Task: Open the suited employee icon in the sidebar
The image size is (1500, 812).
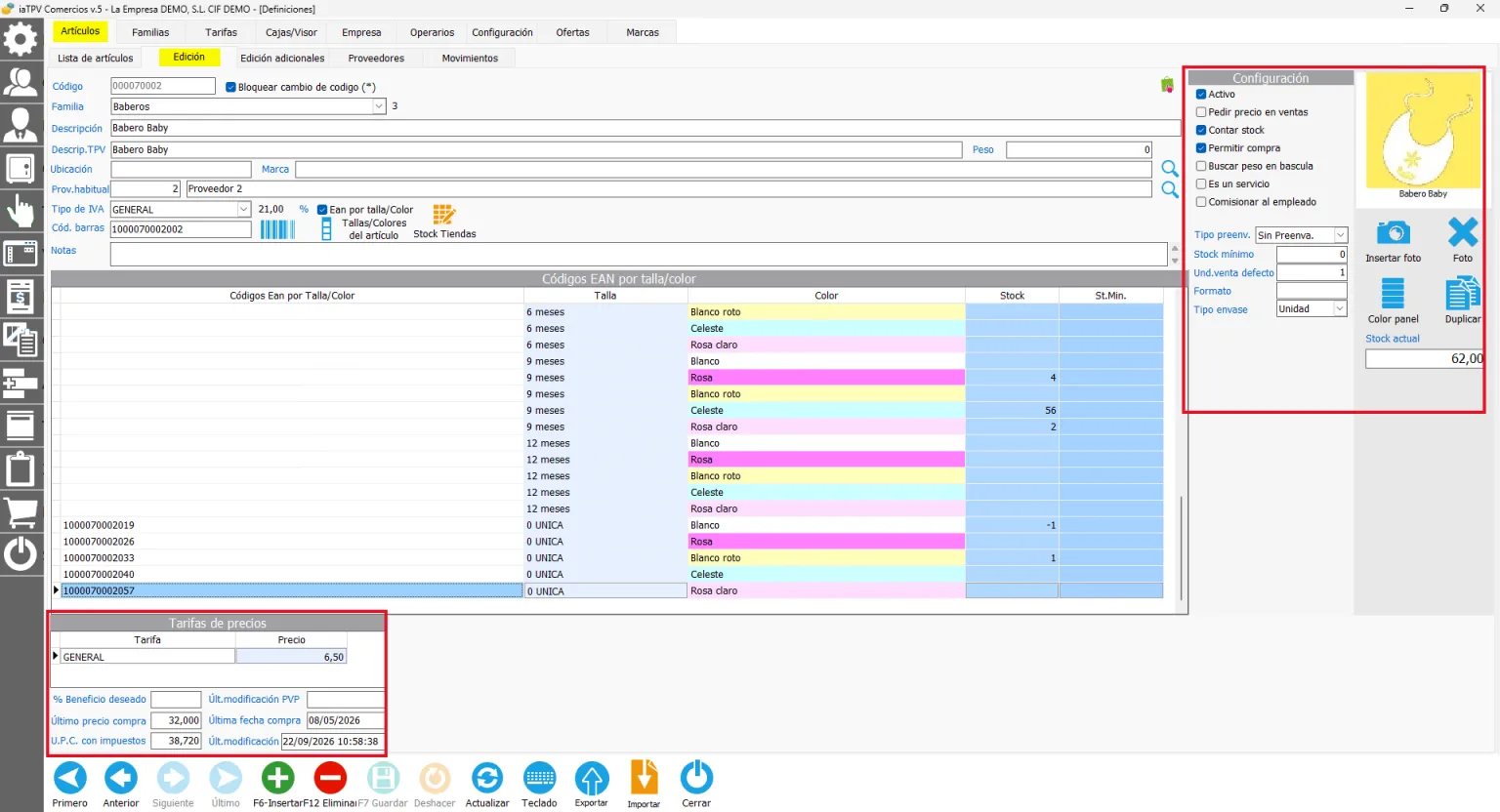Action: pyautogui.click(x=21, y=125)
